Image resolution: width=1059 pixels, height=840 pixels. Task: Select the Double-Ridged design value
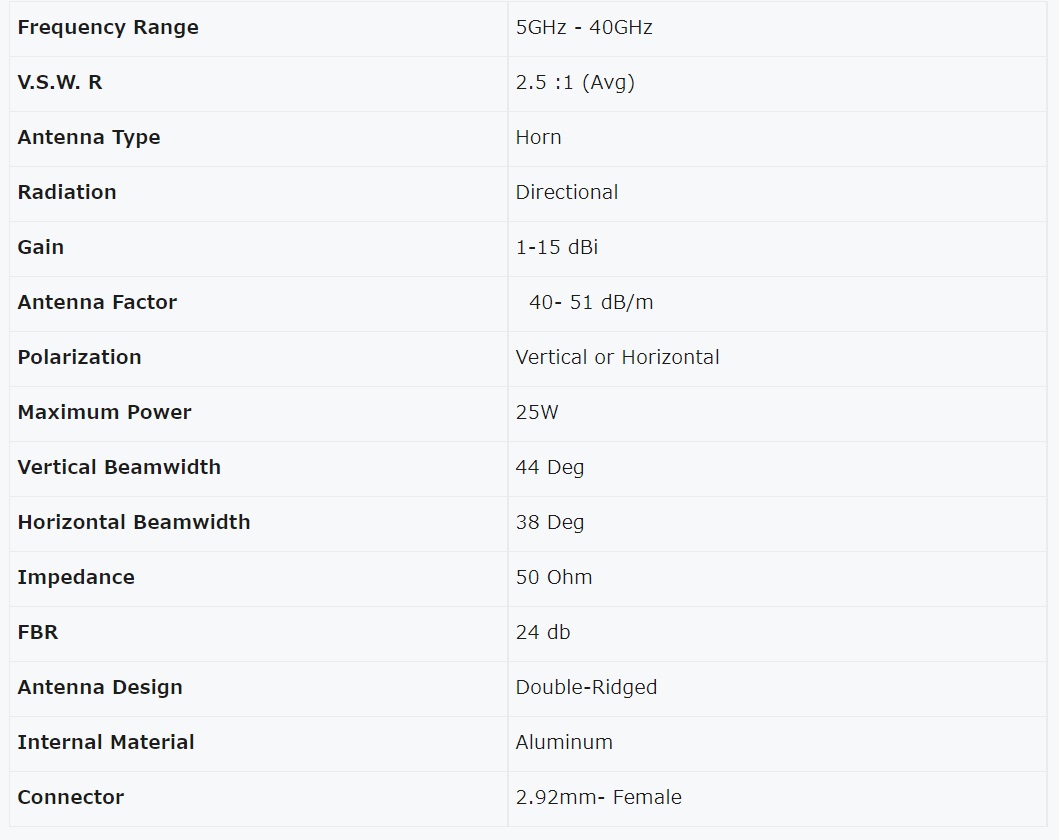click(586, 688)
